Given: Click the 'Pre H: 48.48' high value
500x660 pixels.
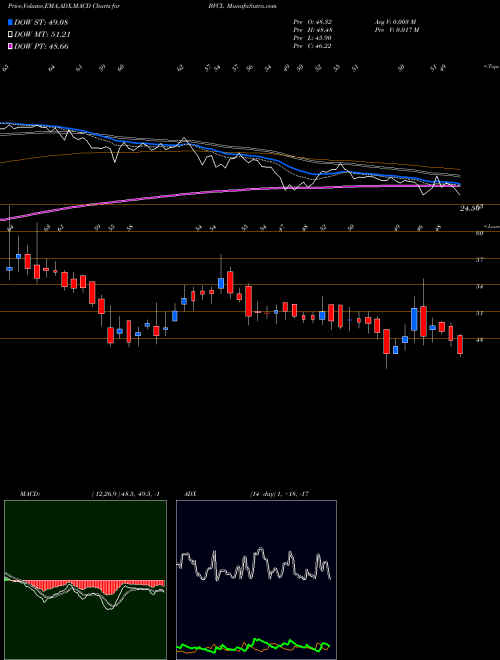Looking at the screenshot, I should 313,30.
